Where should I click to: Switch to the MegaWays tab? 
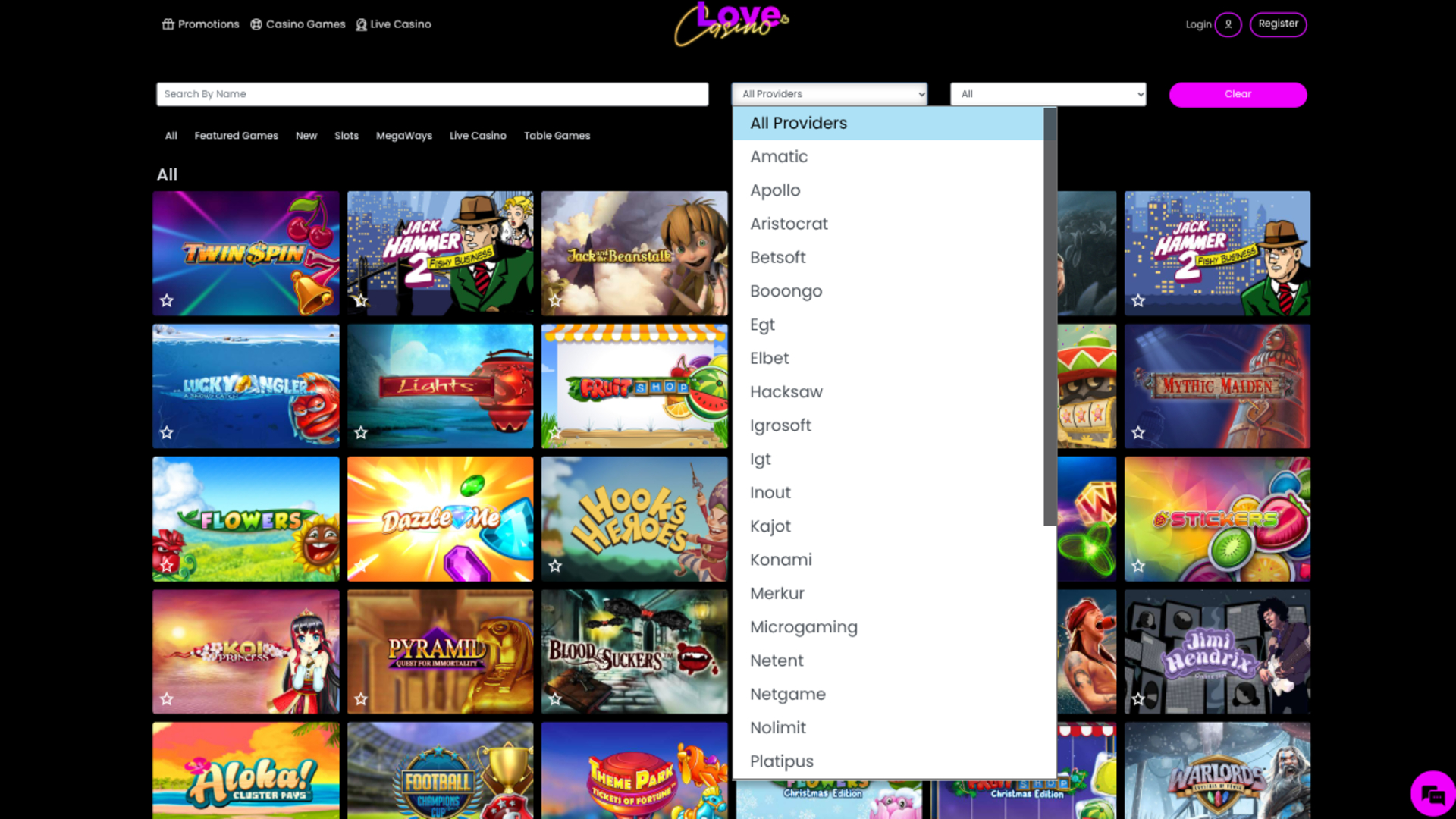coord(403,135)
